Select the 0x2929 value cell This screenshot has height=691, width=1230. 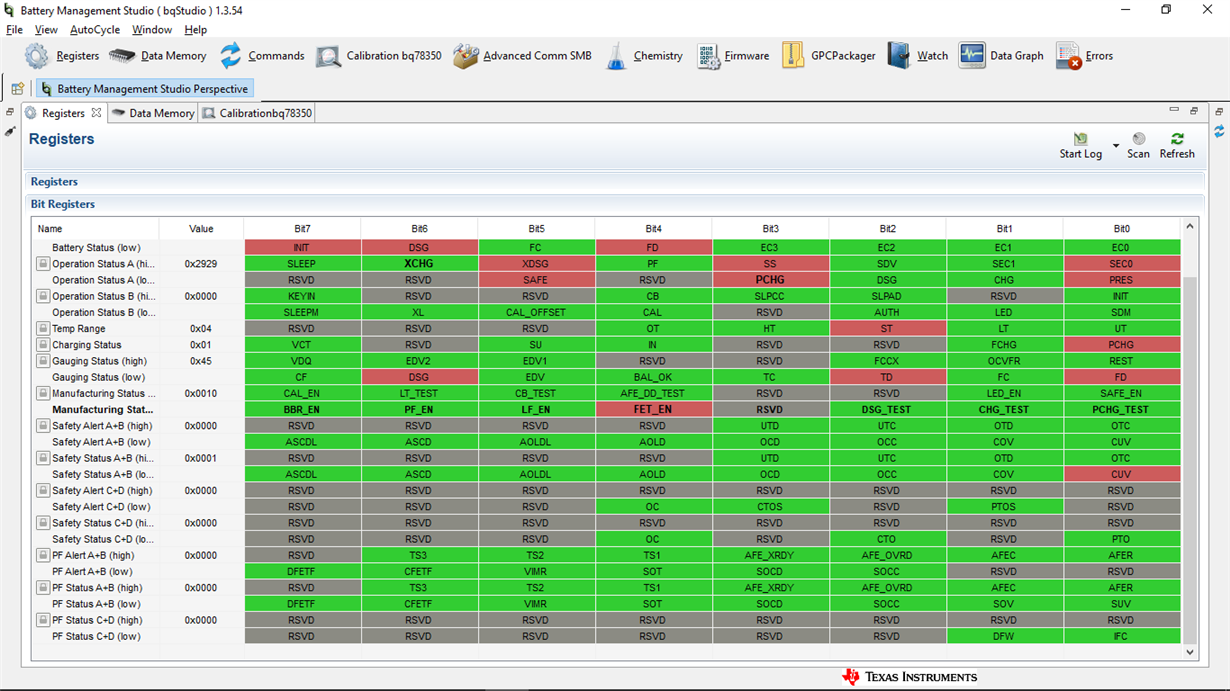pos(201,264)
